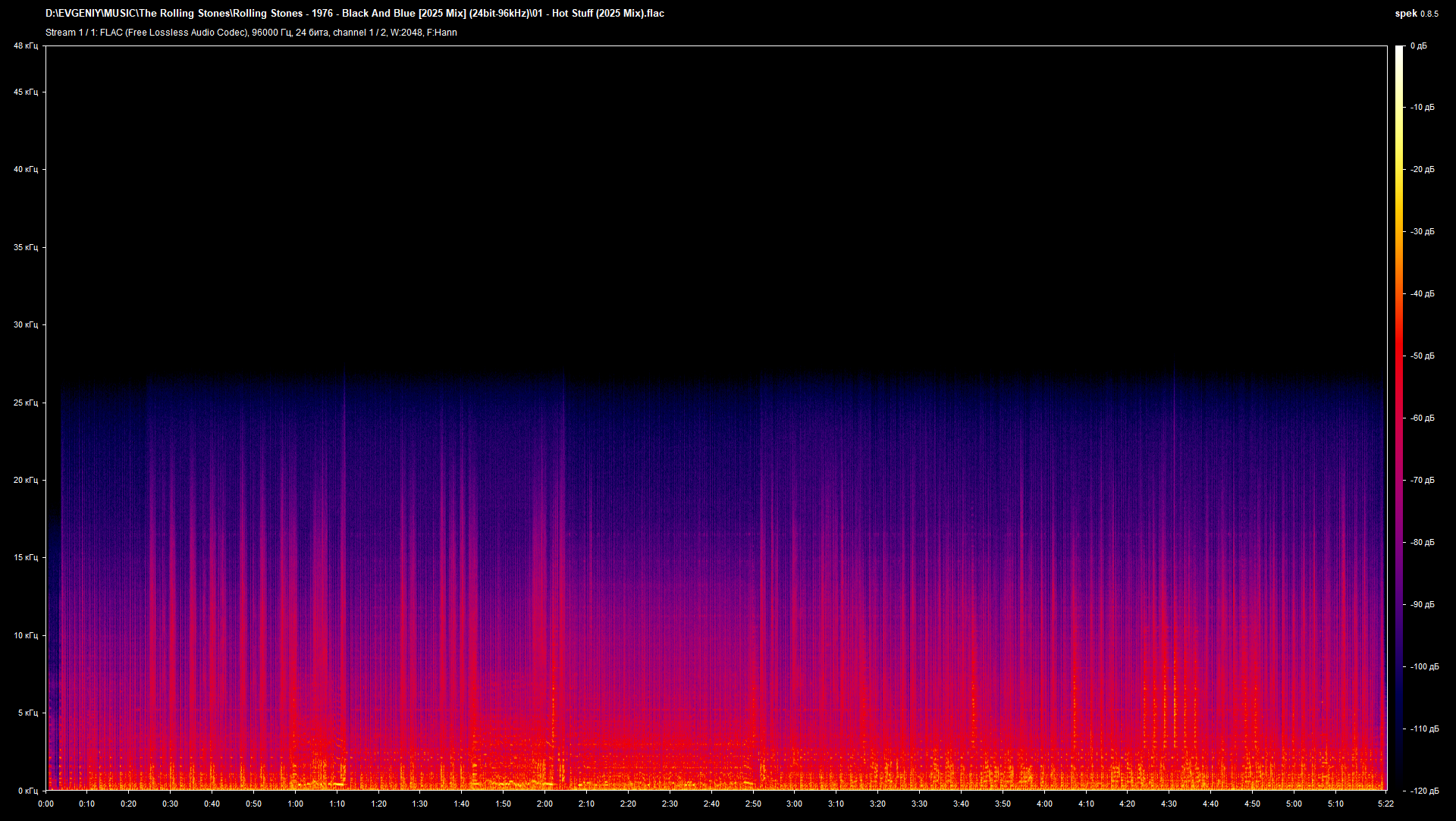Click the 0:00 start time marker
This screenshot has width=1456, height=821.
(x=45, y=804)
